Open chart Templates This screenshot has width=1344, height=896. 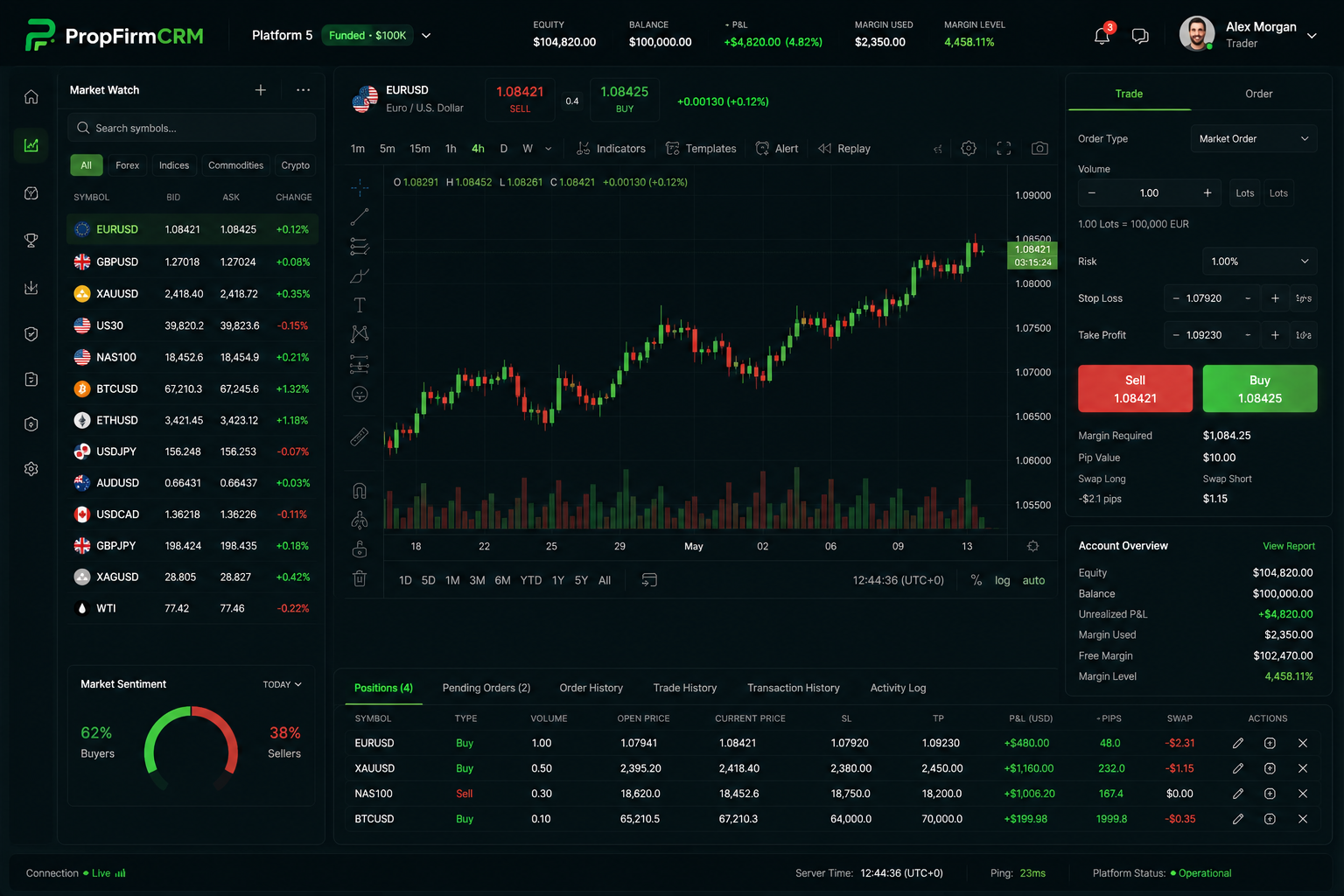coord(701,149)
